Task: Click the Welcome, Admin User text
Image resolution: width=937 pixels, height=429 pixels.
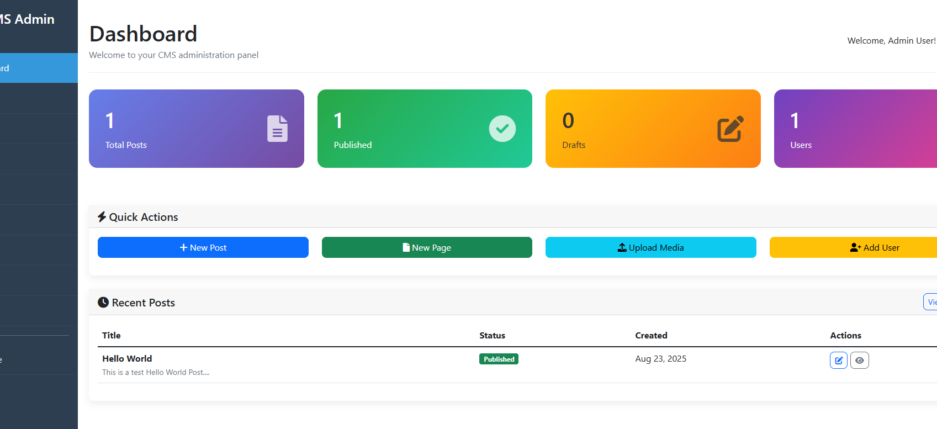Action: pyautogui.click(x=890, y=41)
